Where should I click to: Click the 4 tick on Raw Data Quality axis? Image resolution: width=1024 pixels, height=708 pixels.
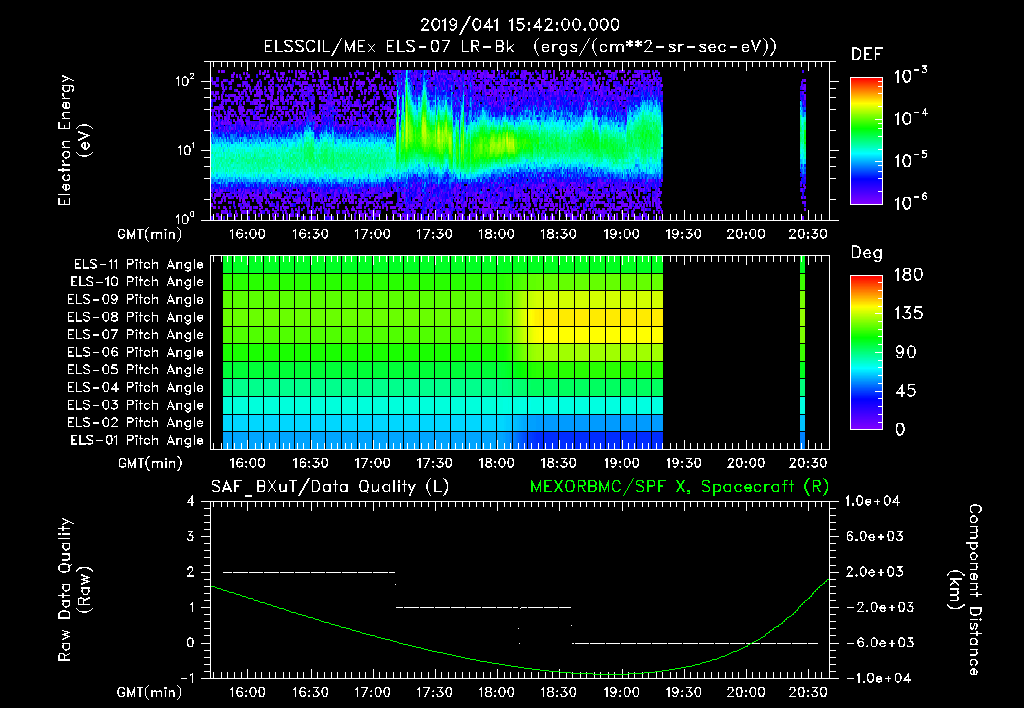(191, 501)
